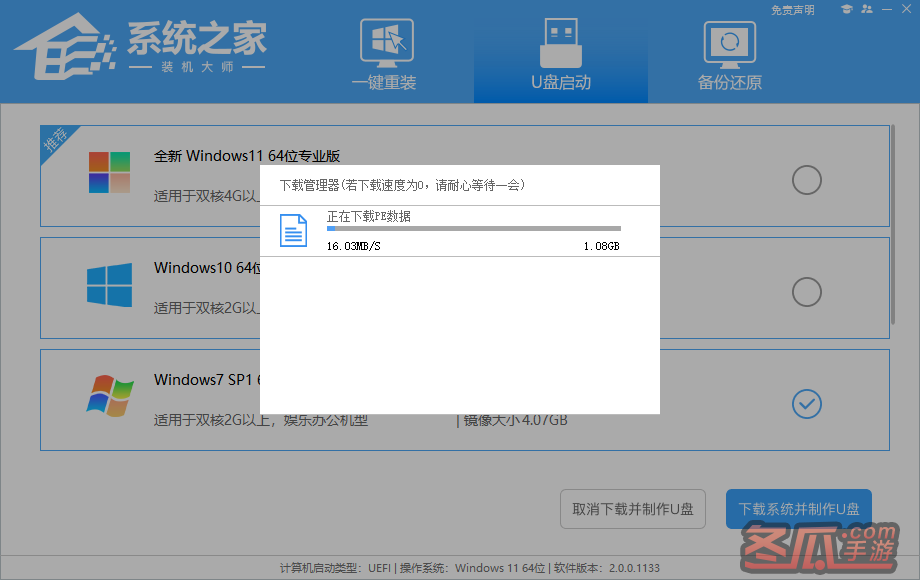Click the graduation cap tutorial icon
The image size is (920, 580).
tap(846, 9)
